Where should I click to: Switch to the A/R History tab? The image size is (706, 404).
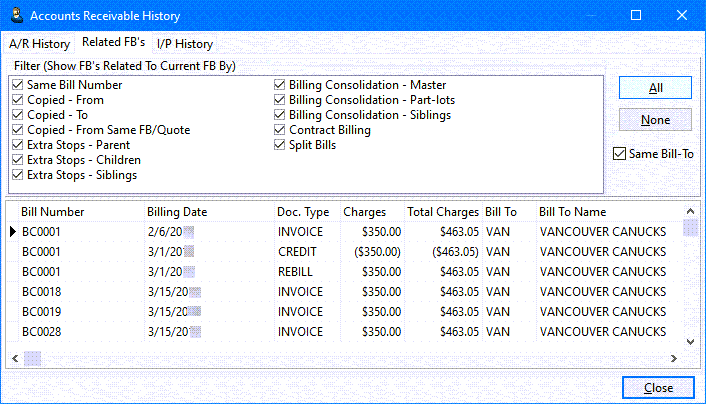(39, 44)
